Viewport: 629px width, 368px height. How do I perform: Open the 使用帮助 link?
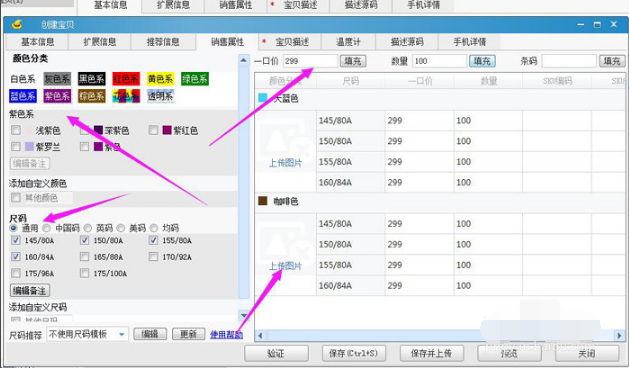226,334
